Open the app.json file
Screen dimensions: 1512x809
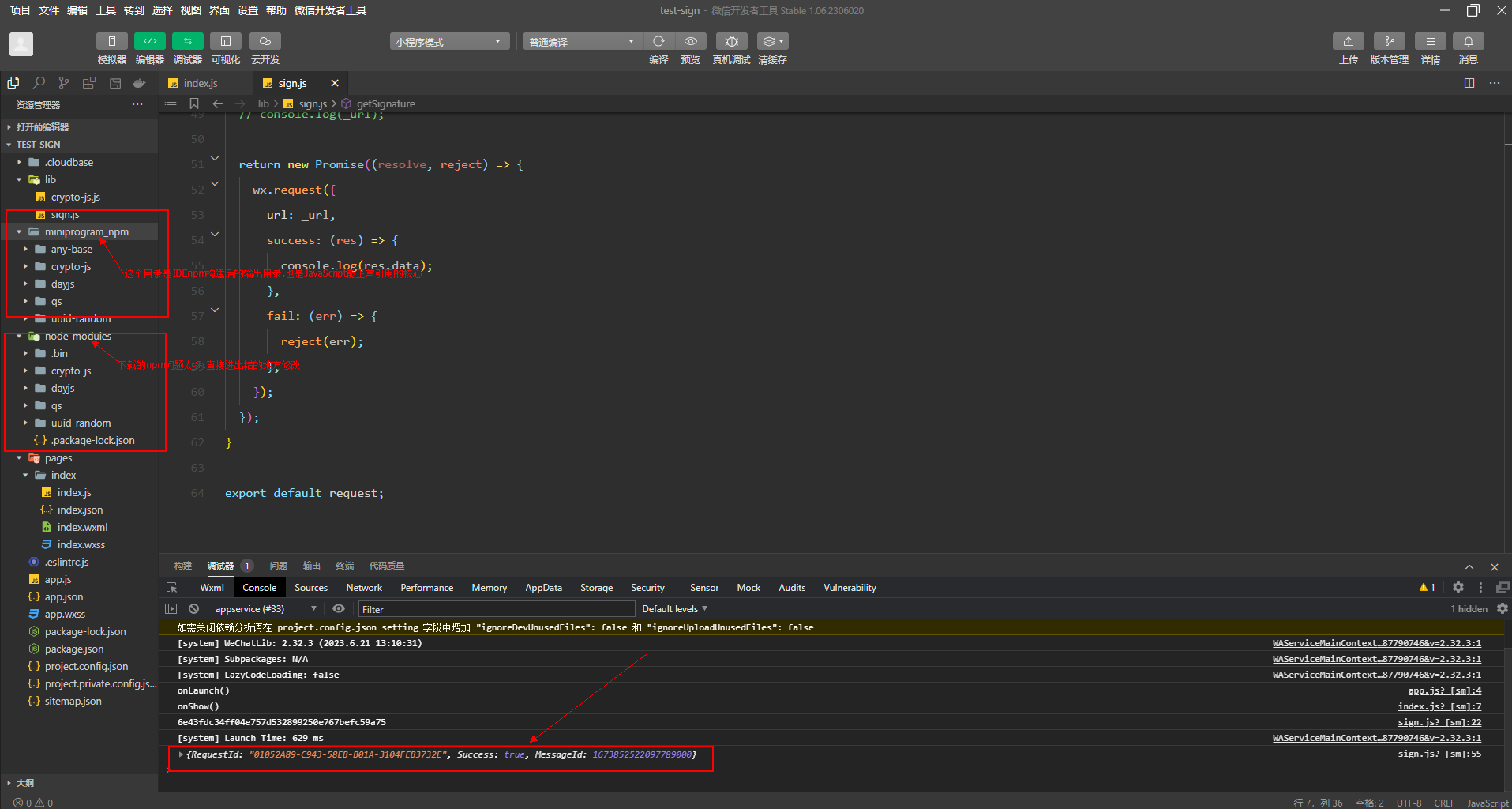click(x=79, y=596)
